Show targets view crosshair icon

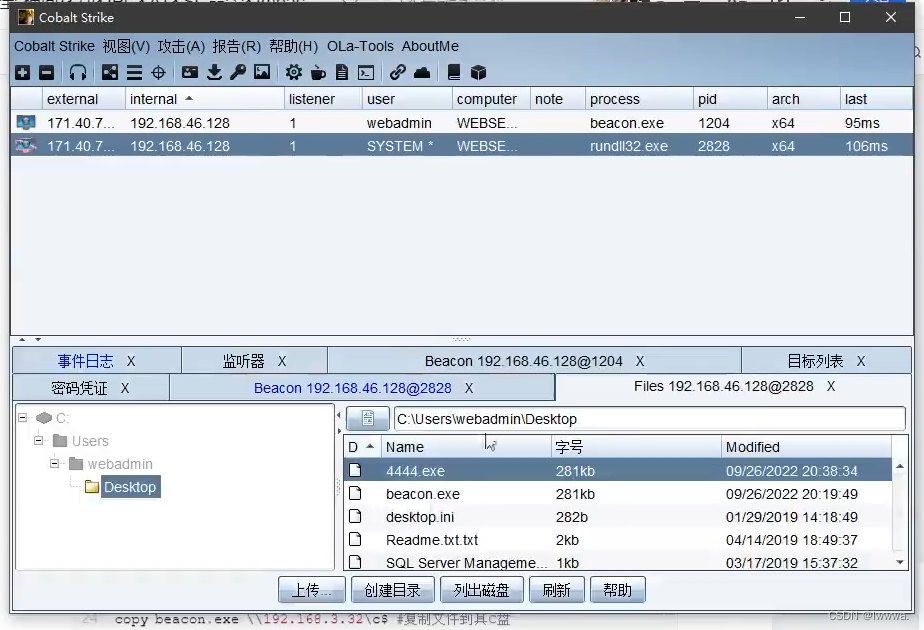pos(159,72)
